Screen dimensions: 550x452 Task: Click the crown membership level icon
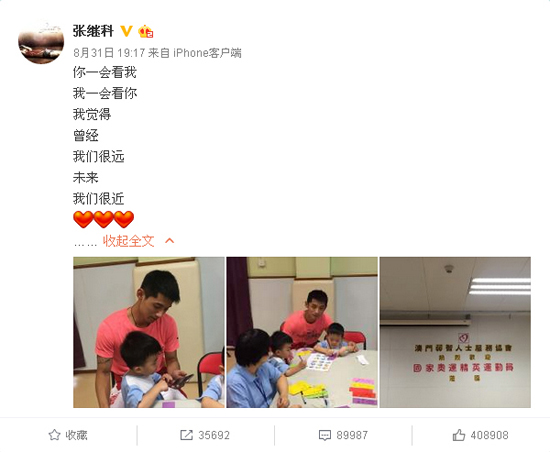(146, 31)
